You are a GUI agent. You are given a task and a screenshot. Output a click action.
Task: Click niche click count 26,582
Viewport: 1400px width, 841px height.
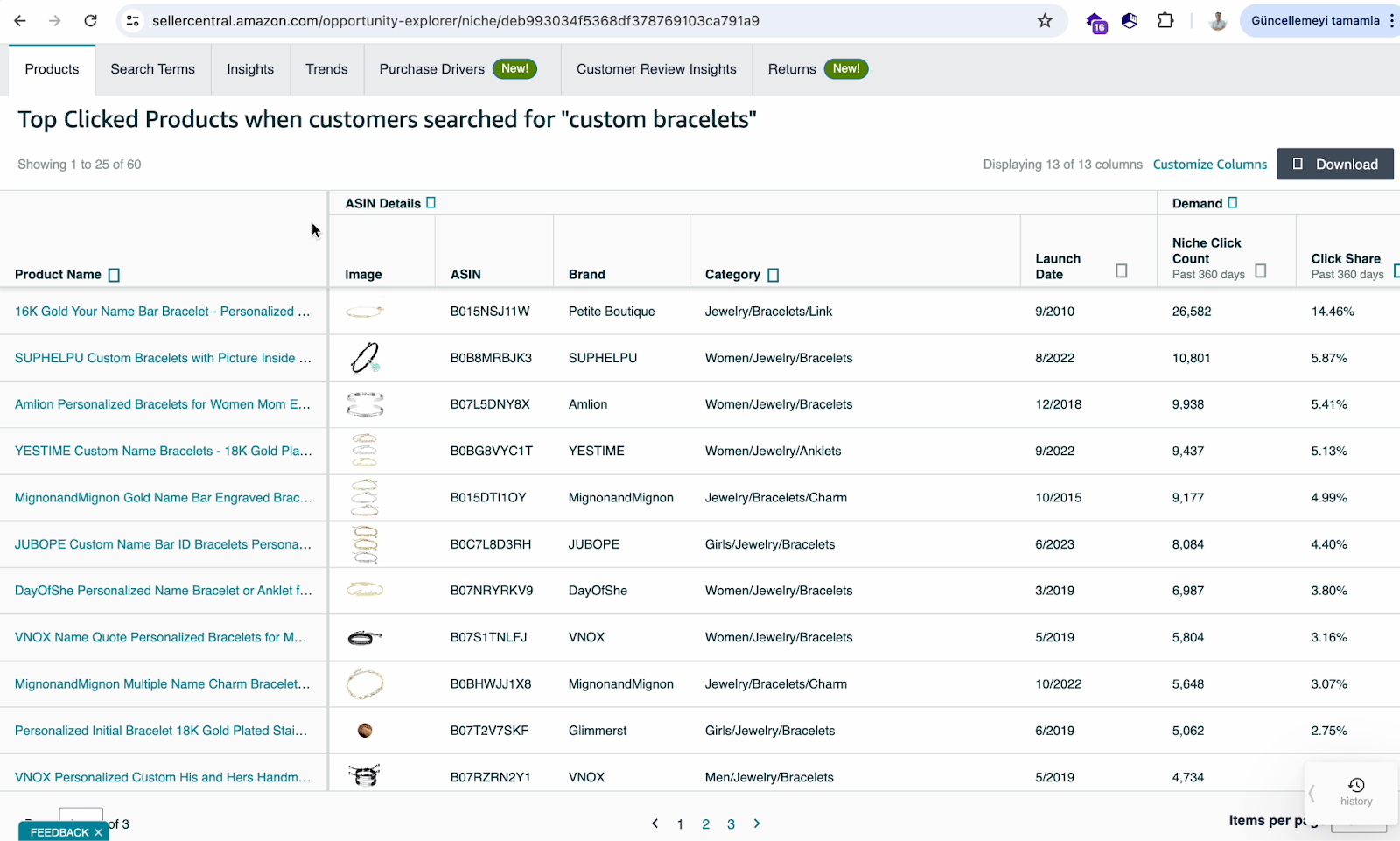click(x=1192, y=312)
